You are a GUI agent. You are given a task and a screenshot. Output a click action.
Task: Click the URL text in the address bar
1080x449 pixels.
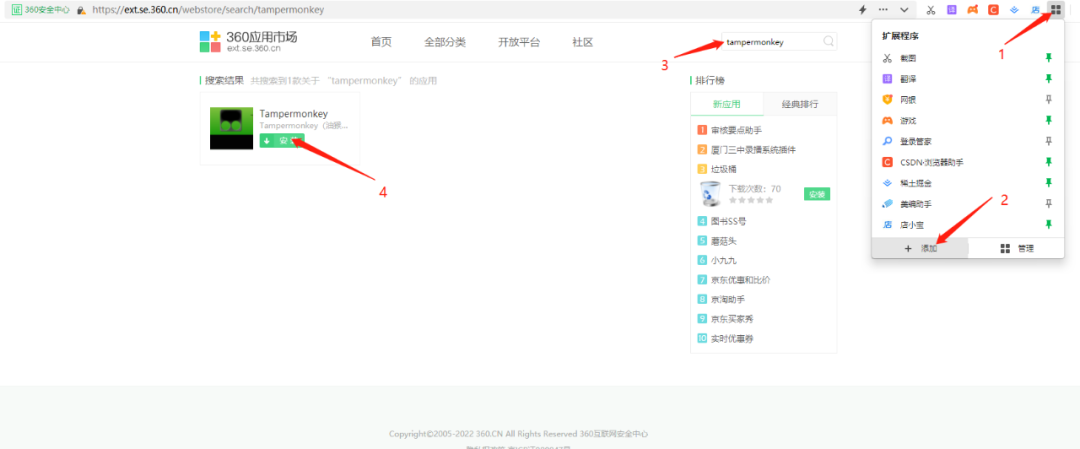coord(208,10)
